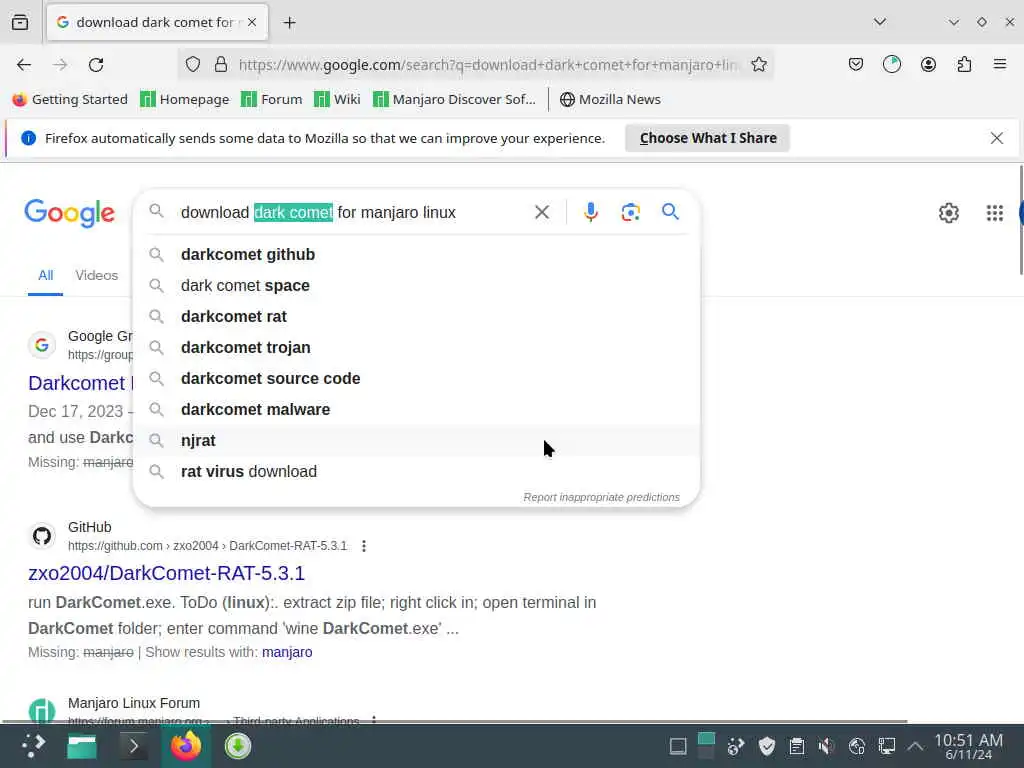This screenshot has height=768, width=1024.
Task: Open Google Lens image search
Action: coord(630,212)
